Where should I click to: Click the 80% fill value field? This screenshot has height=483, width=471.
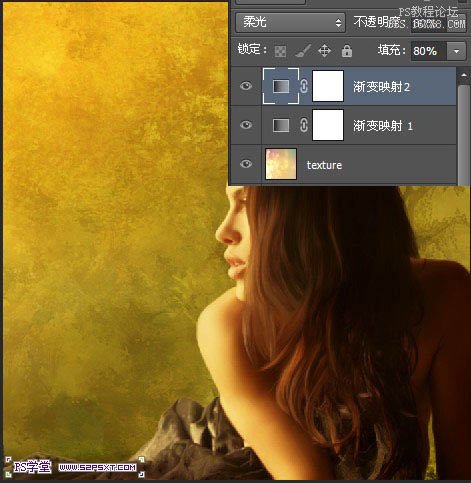tap(428, 51)
